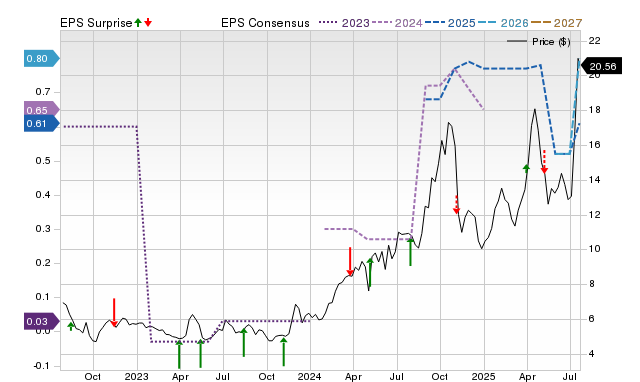This screenshot has width=640, height=382.
Task: Click the green beat arrow after Jul 2024
Action: click(x=411, y=252)
